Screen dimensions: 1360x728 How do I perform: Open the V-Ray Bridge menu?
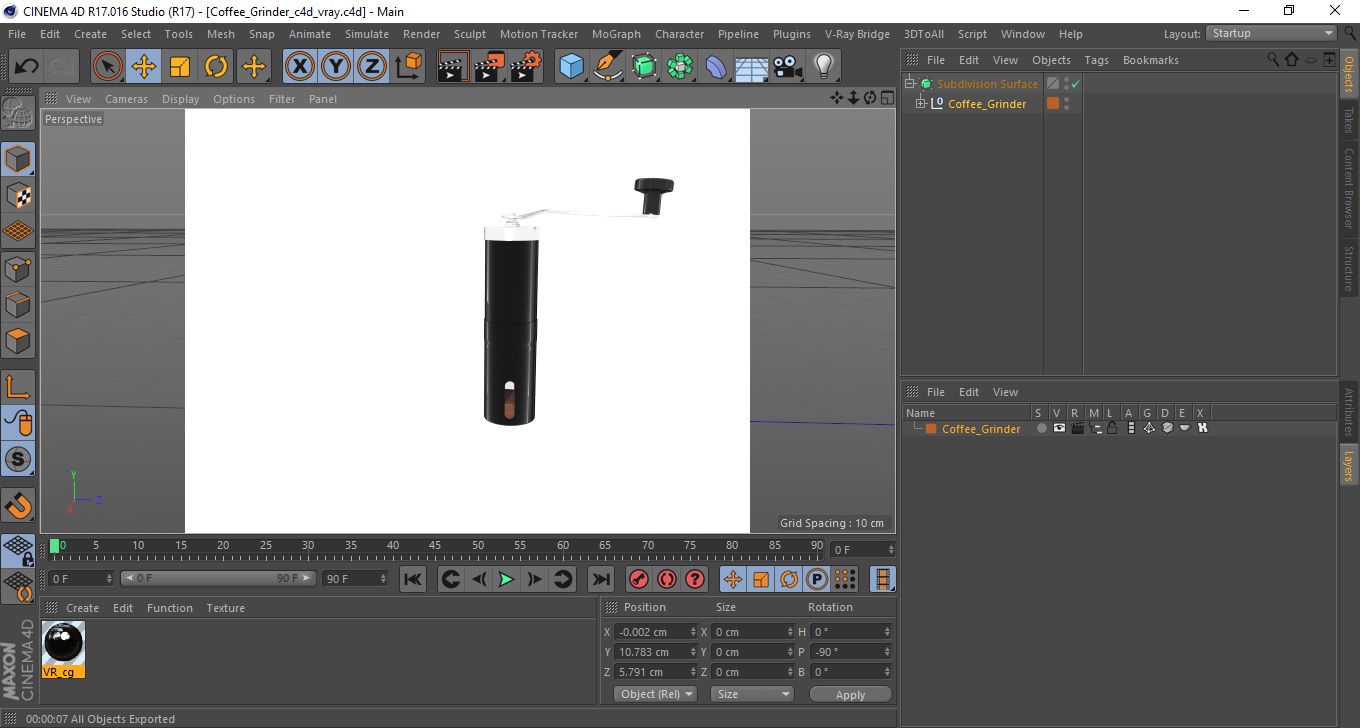coord(857,34)
